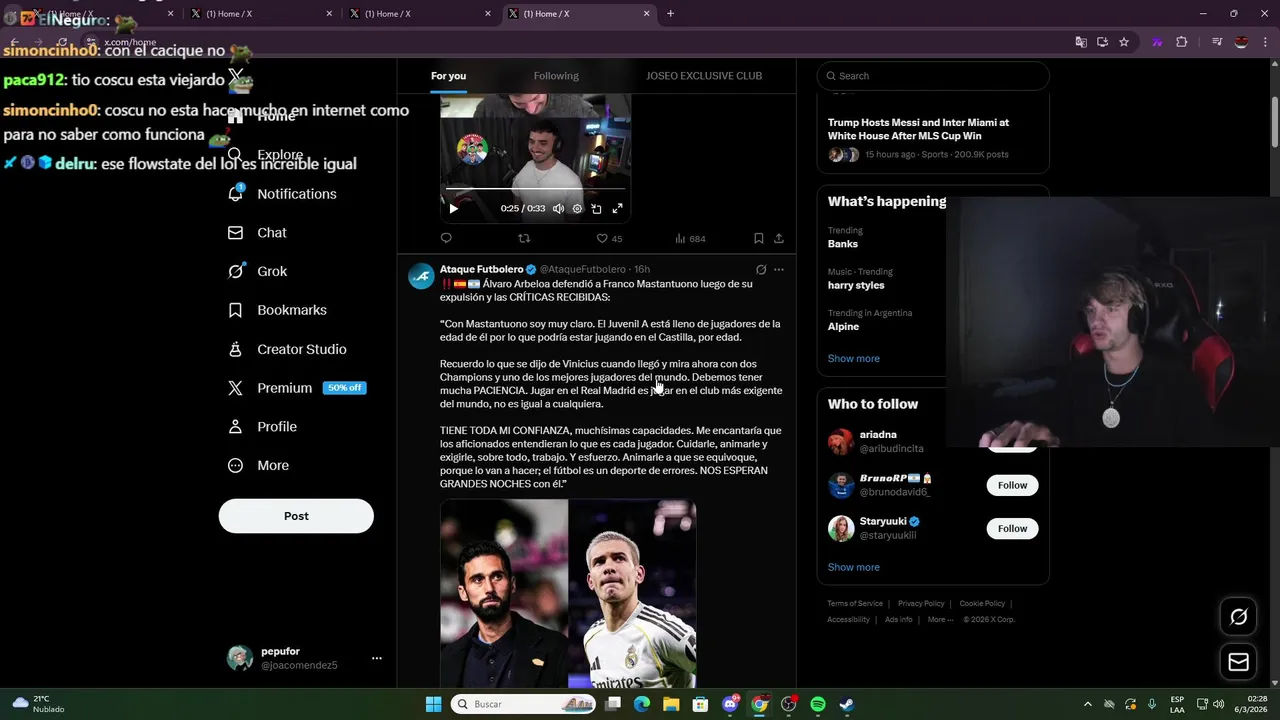Open the browser media controls icon
The height and width of the screenshot is (720, 1280).
1217,42
